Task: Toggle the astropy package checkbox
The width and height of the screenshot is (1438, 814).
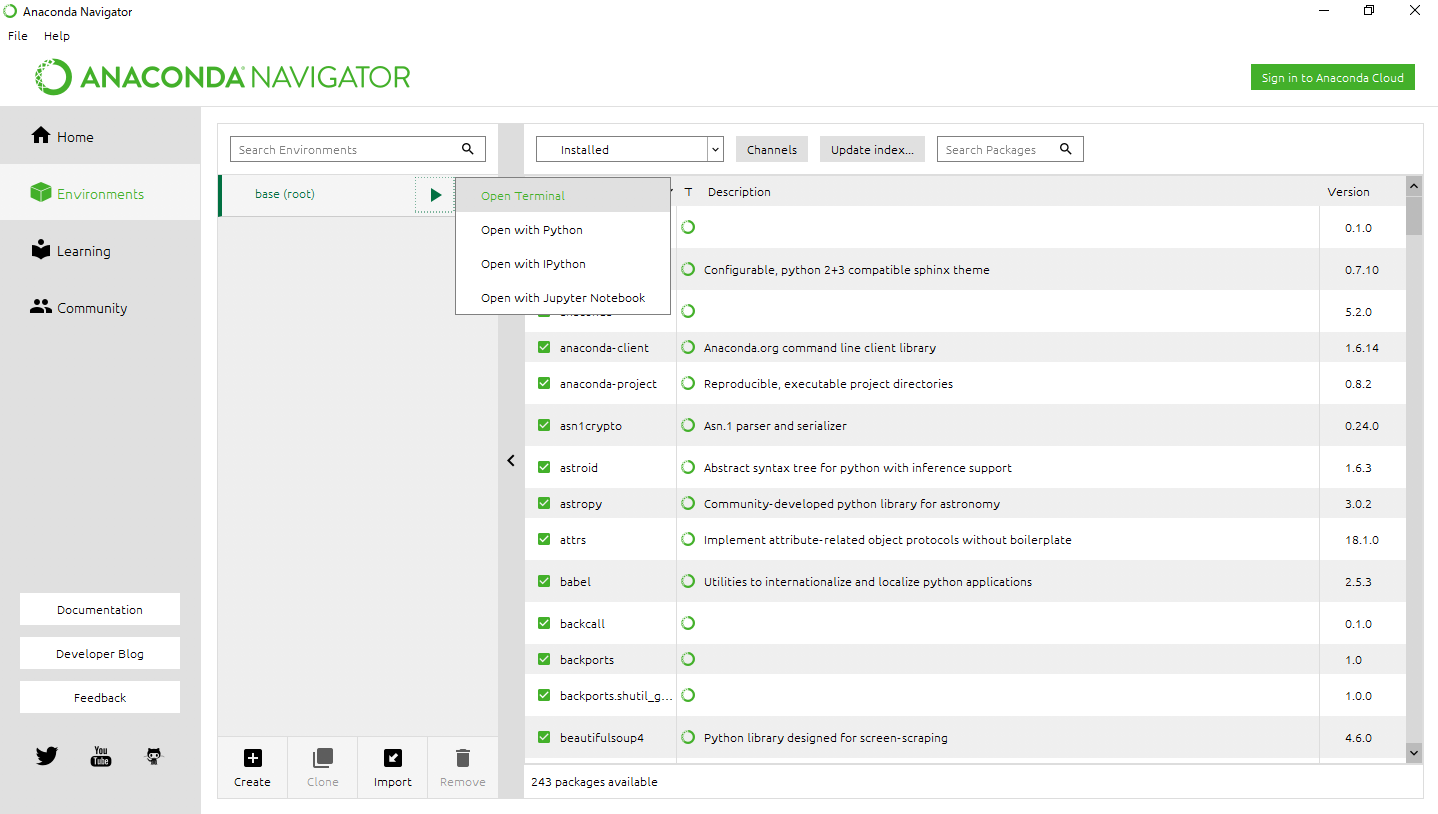Action: (x=544, y=503)
